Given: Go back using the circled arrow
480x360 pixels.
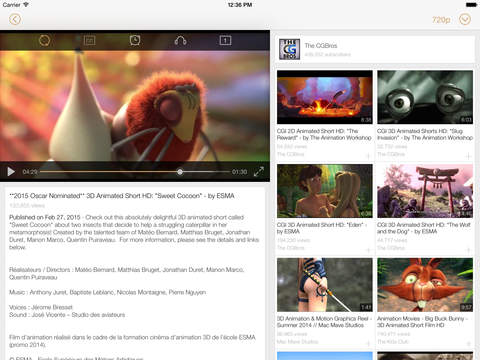Looking at the screenshot, I should tap(15, 19).
